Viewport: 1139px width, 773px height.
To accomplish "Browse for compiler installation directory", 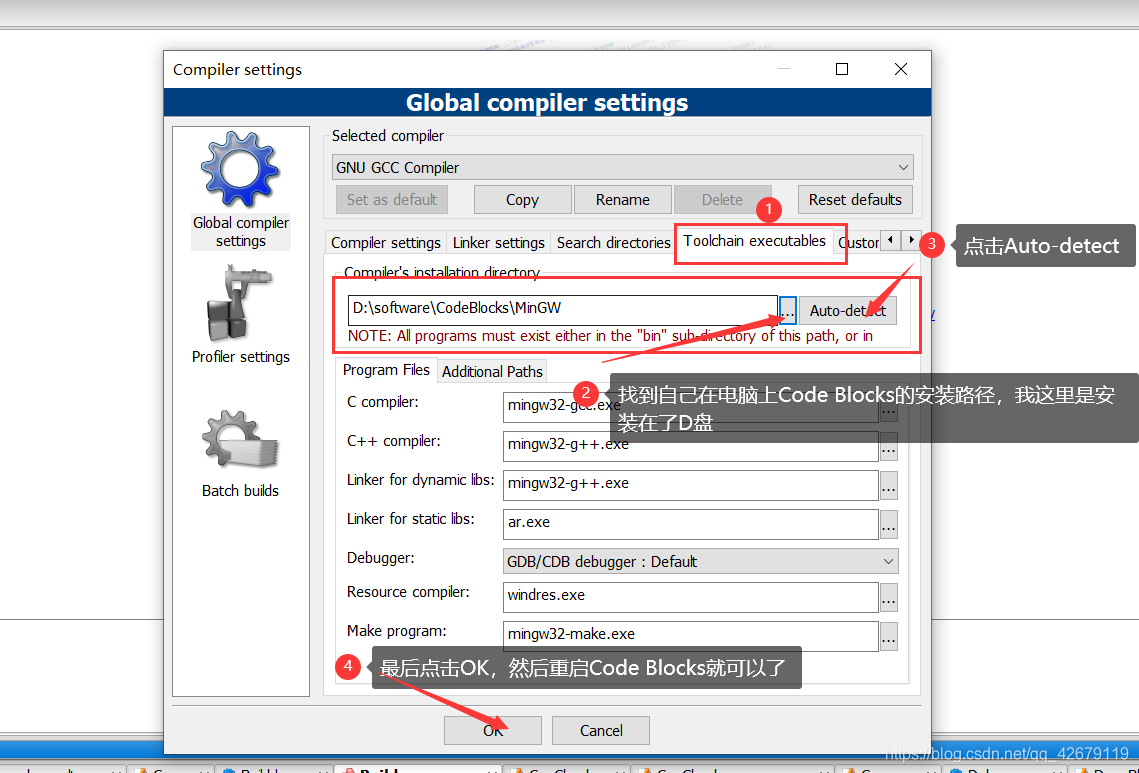I will coord(787,310).
